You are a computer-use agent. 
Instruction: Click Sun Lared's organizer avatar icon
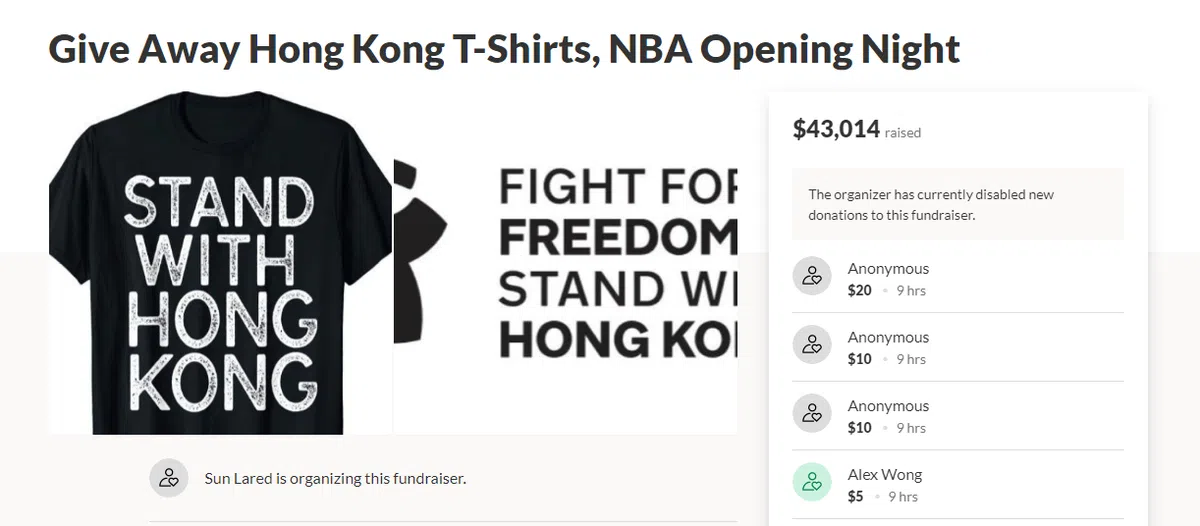point(169,478)
